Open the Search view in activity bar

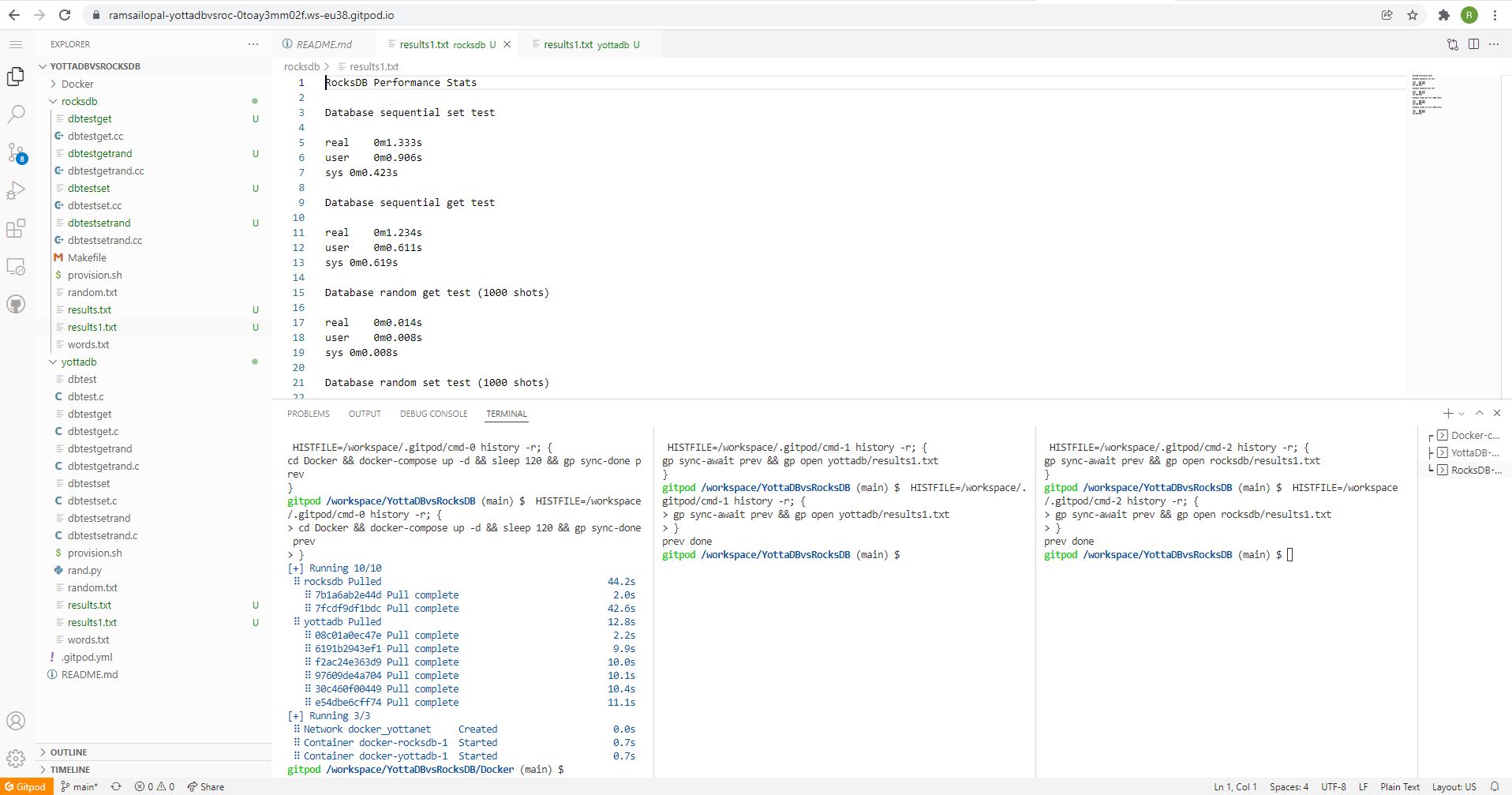click(x=16, y=114)
